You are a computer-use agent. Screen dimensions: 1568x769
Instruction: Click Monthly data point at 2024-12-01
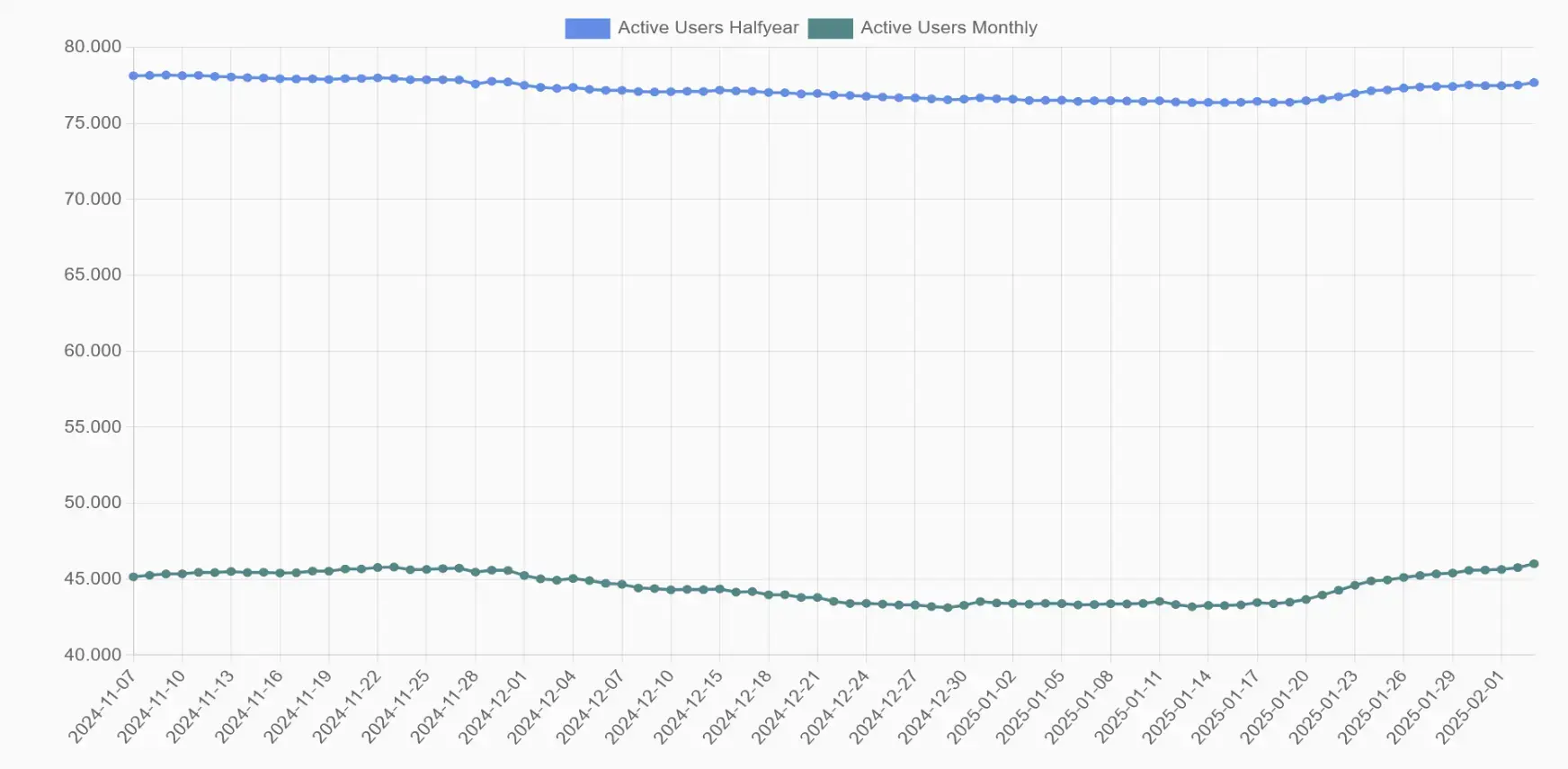(524, 576)
